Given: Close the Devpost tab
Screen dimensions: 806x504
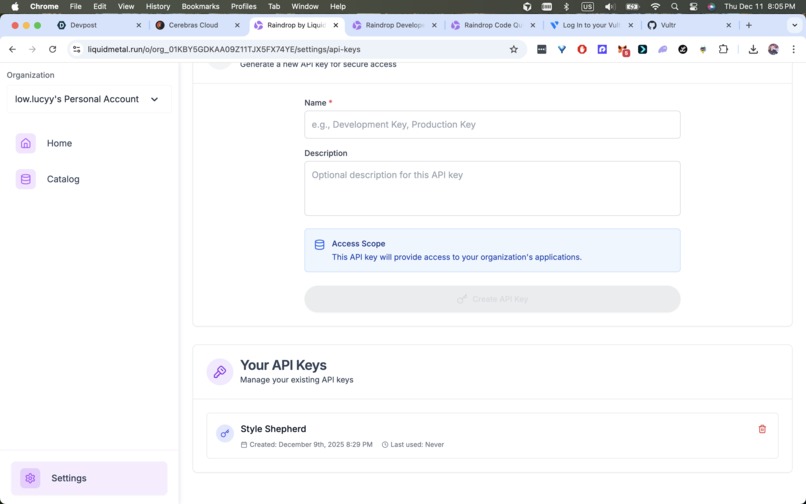Looking at the screenshot, I should point(138,25).
